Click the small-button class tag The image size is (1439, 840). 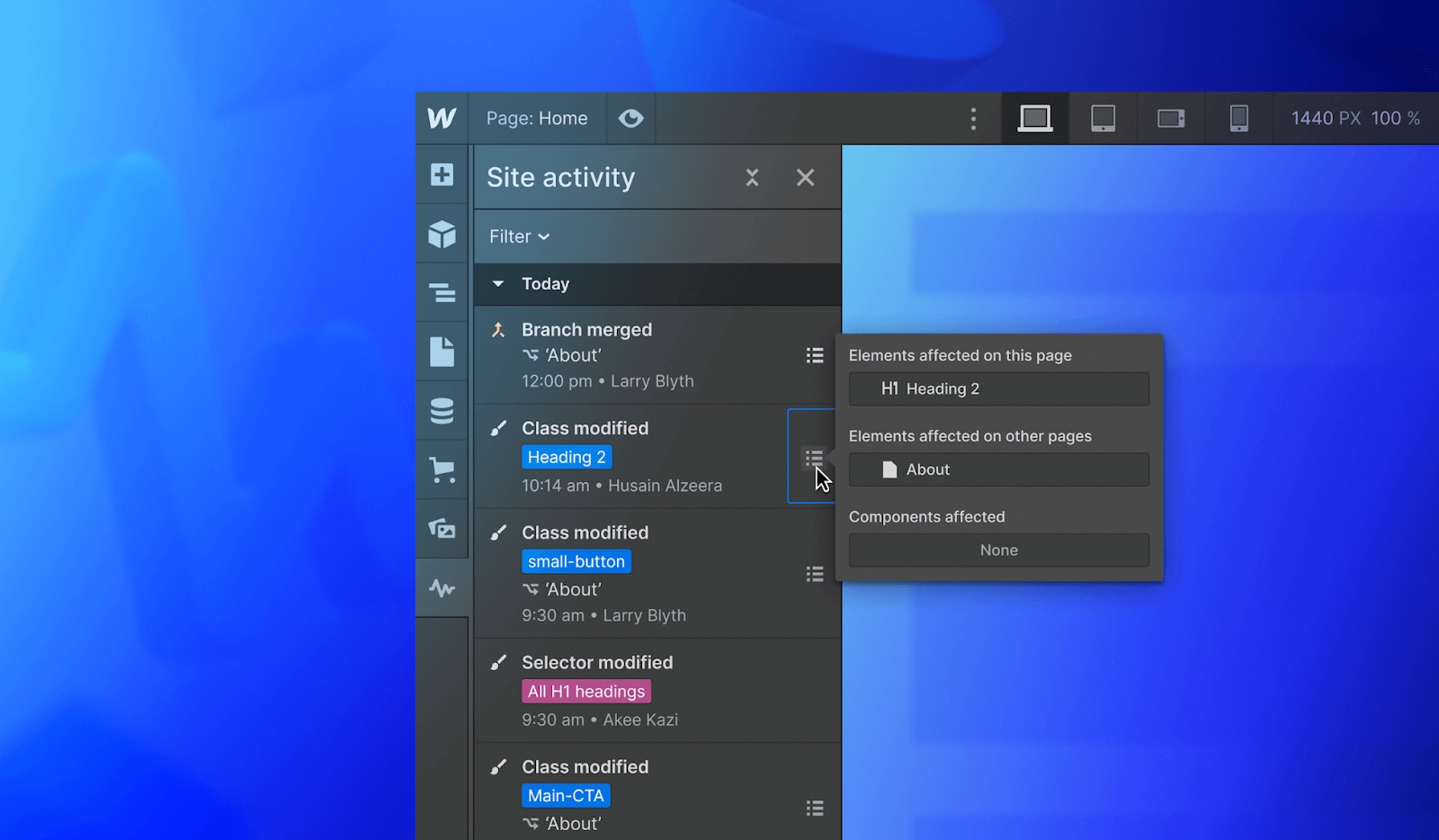(576, 561)
